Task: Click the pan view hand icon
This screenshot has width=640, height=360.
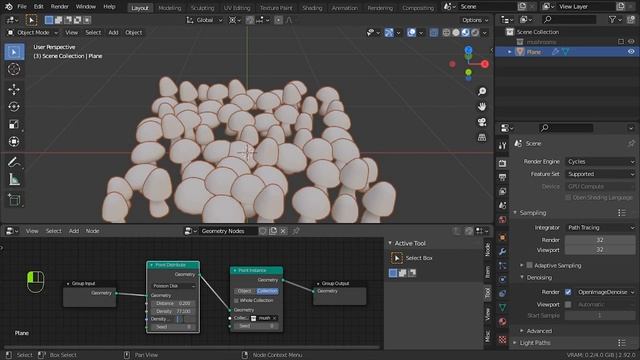Action: 482,107
